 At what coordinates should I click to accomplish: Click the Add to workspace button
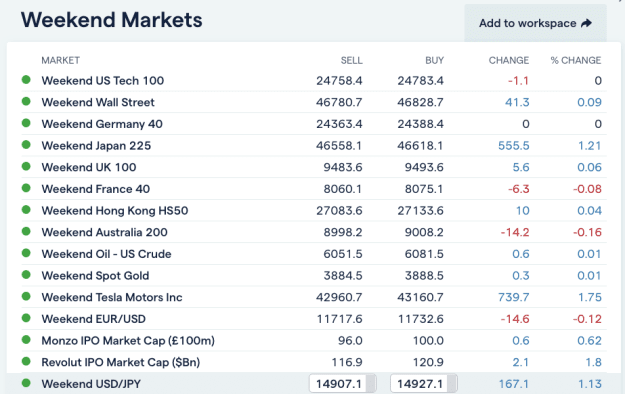click(x=535, y=23)
